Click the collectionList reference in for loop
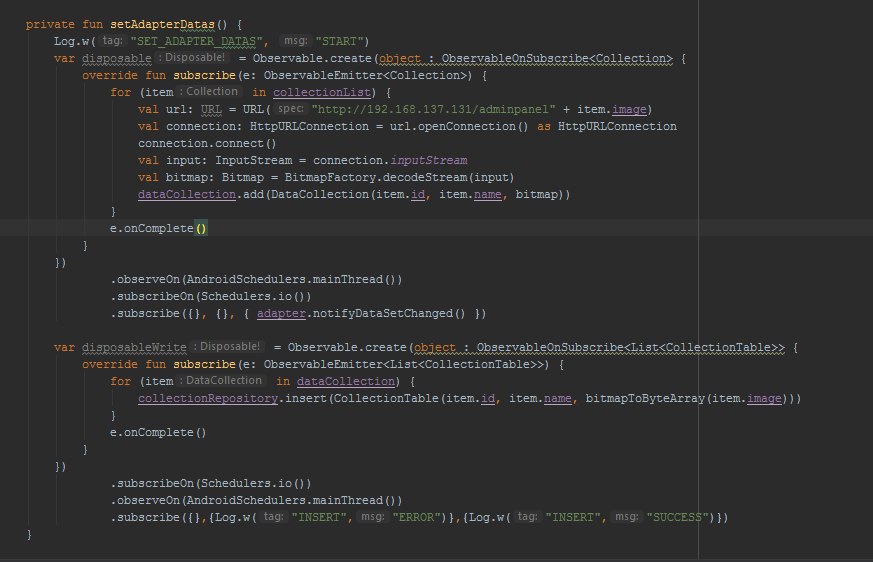Image resolution: width=873 pixels, height=562 pixels. 322,92
